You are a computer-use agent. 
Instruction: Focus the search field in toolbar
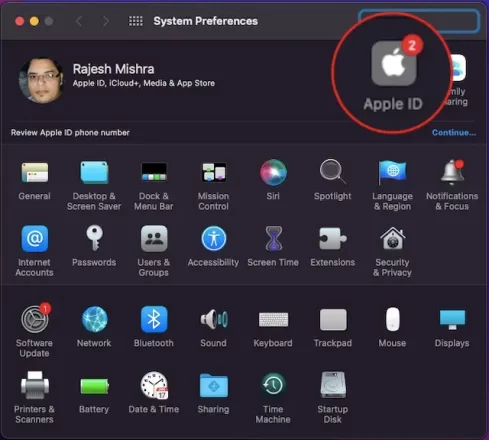point(419,21)
